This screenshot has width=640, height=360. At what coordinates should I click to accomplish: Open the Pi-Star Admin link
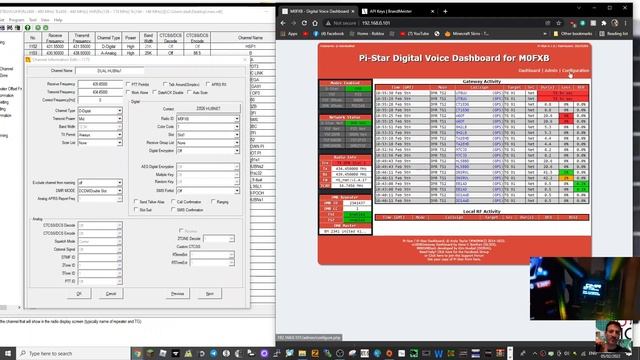551,71
